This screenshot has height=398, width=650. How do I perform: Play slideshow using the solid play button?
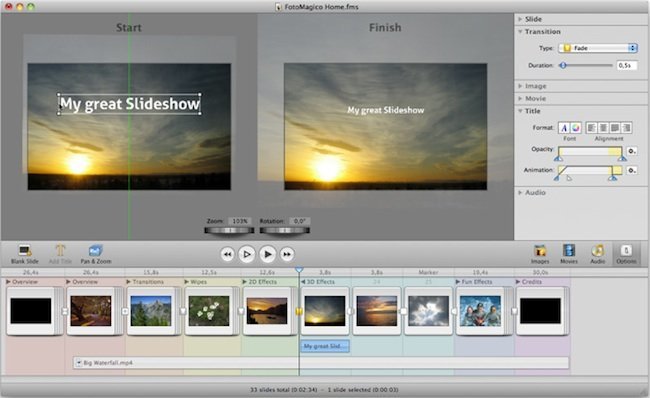(x=267, y=254)
